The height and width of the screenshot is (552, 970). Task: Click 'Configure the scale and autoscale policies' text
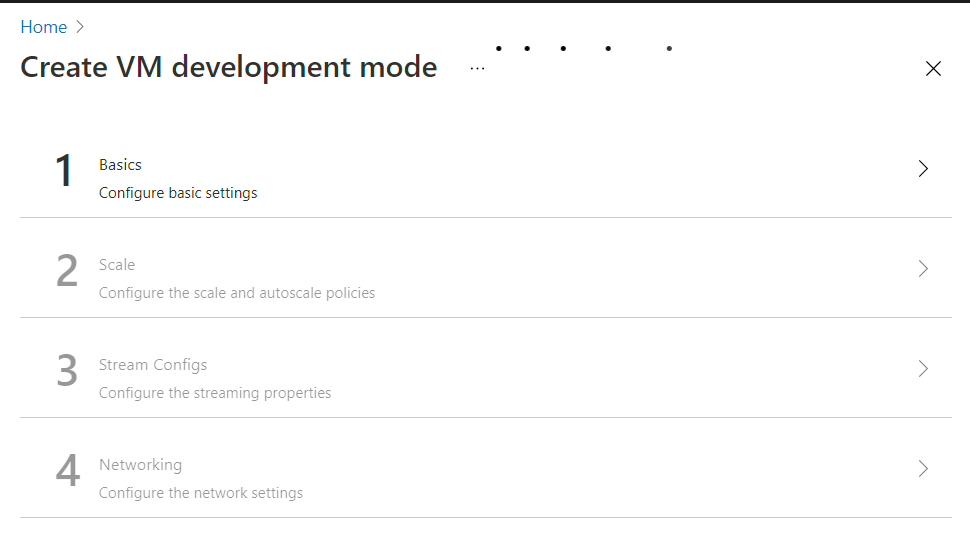tap(237, 293)
